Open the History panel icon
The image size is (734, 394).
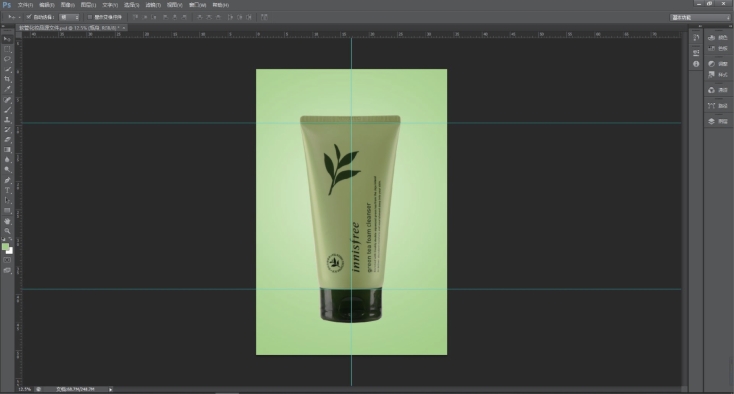[x=696, y=38]
